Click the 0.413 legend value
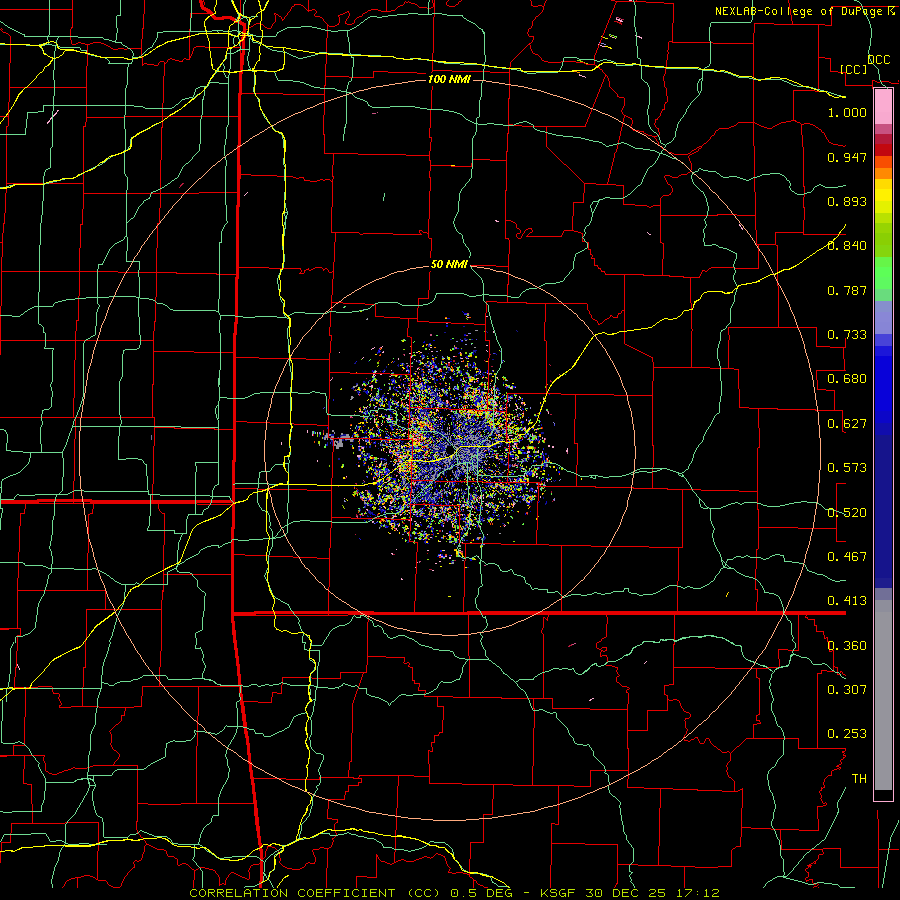The height and width of the screenshot is (900, 900). (x=847, y=601)
